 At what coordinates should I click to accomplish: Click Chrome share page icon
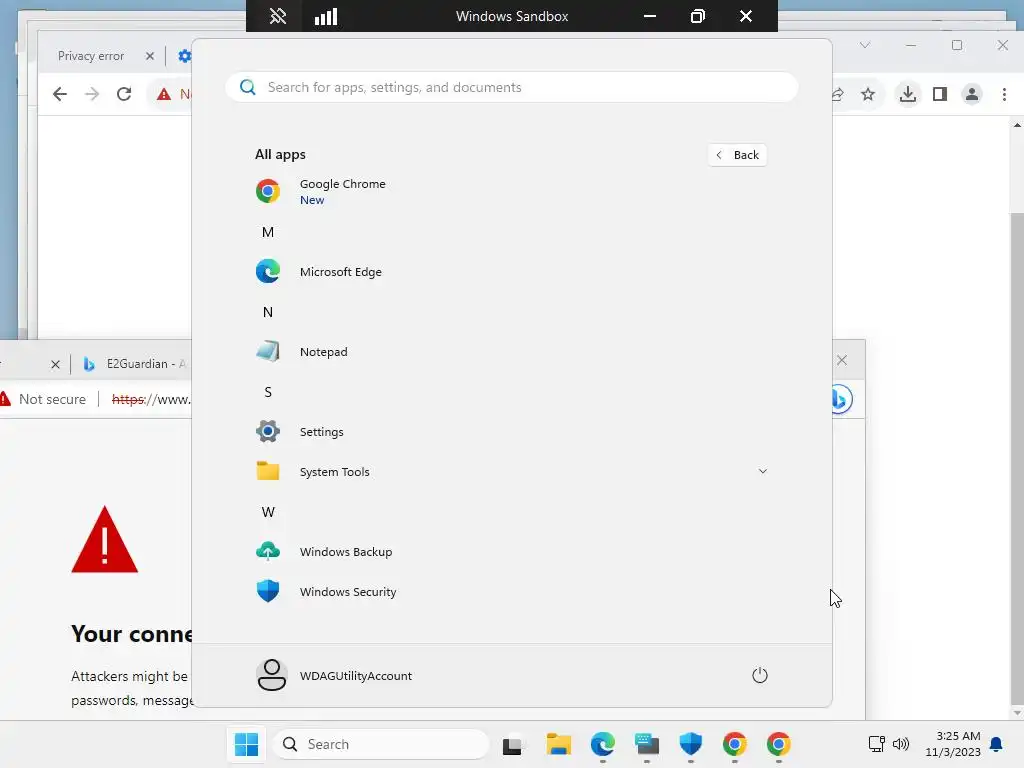point(839,95)
